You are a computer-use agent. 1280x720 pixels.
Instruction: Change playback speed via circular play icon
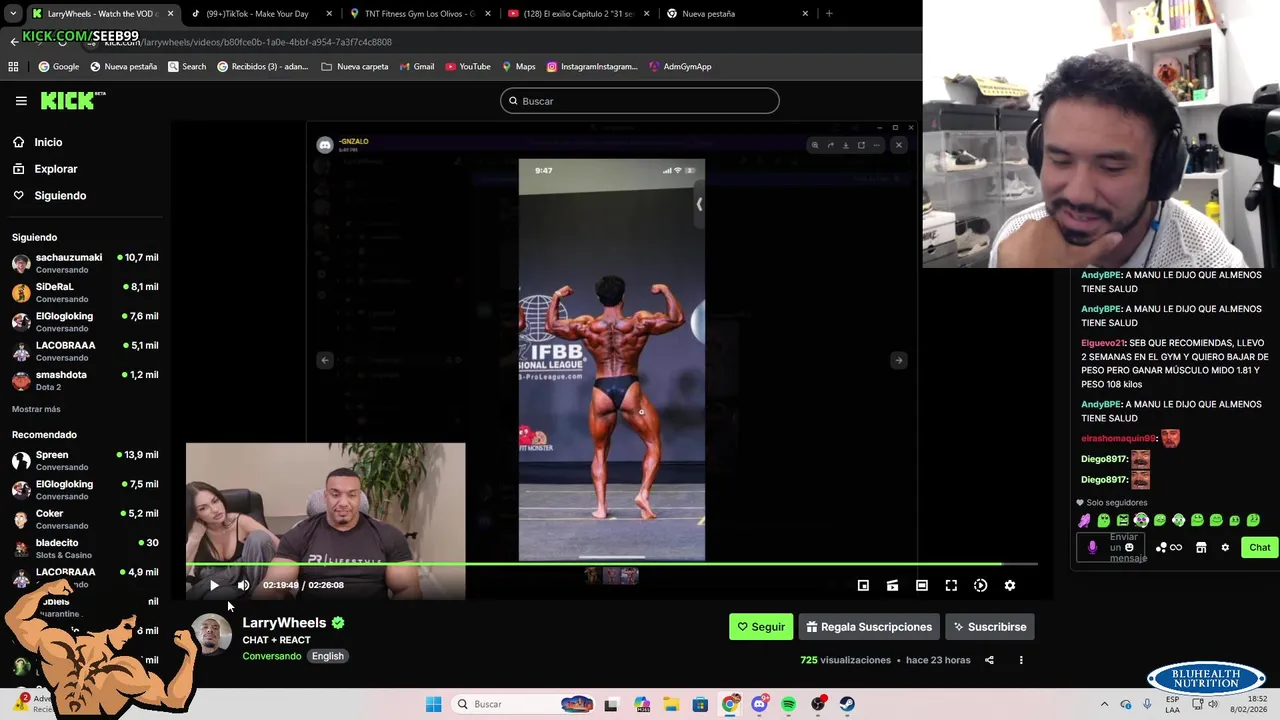pyautogui.click(x=981, y=585)
